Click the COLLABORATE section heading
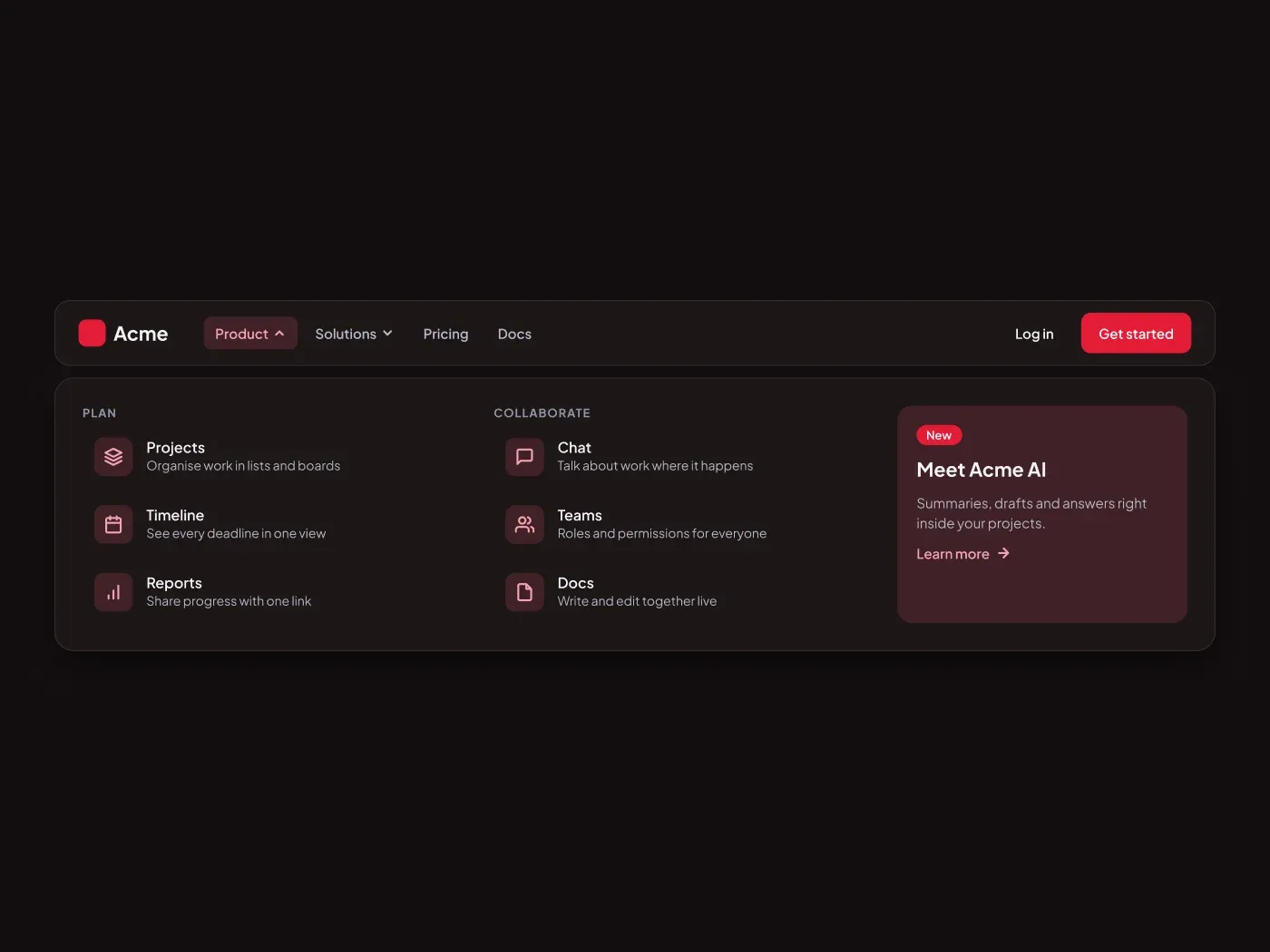 542,413
